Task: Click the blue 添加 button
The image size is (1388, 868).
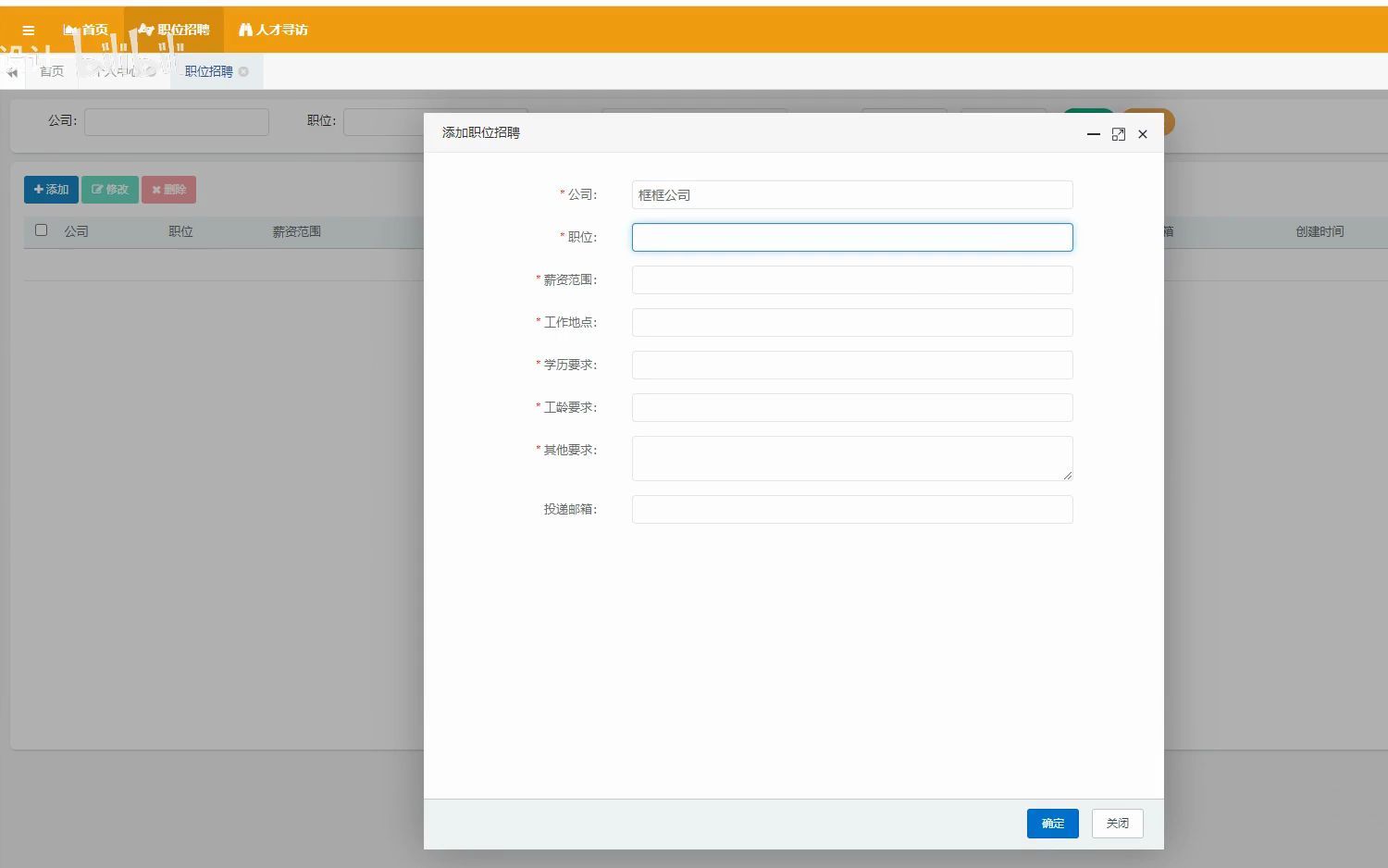Action: point(51,190)
